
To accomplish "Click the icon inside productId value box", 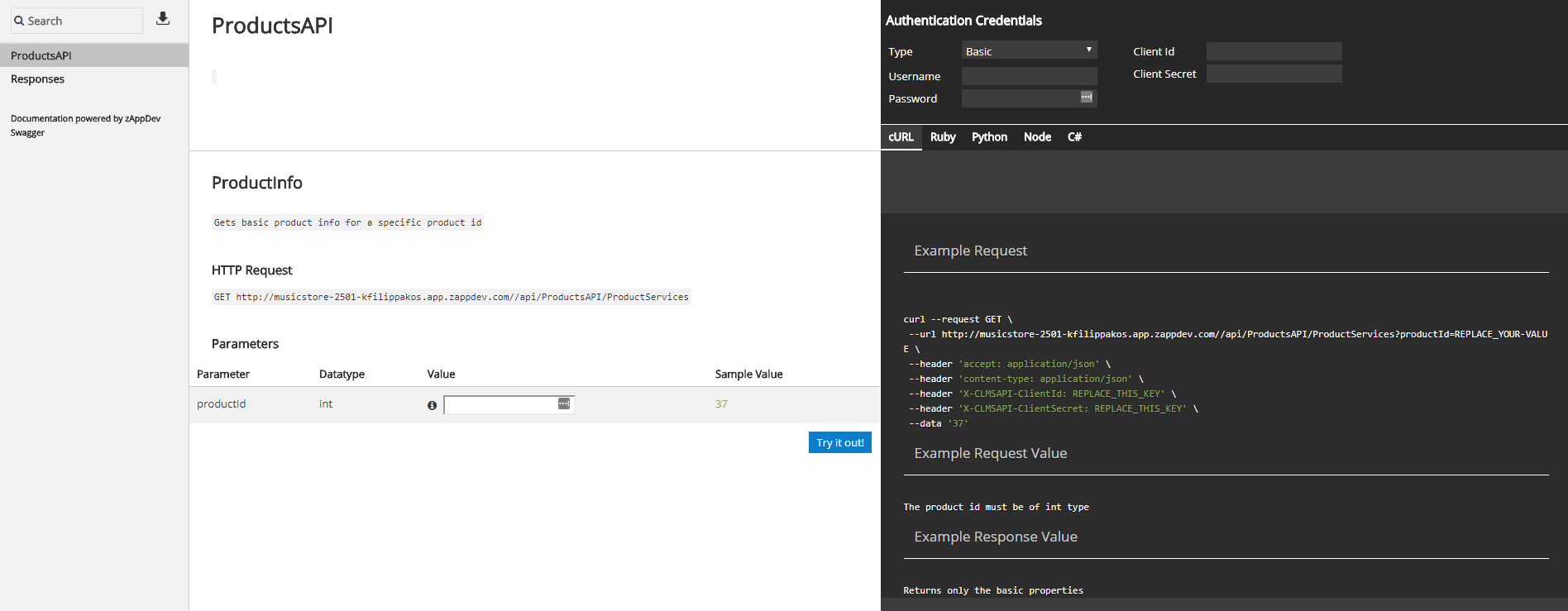I will click(563, 403).
